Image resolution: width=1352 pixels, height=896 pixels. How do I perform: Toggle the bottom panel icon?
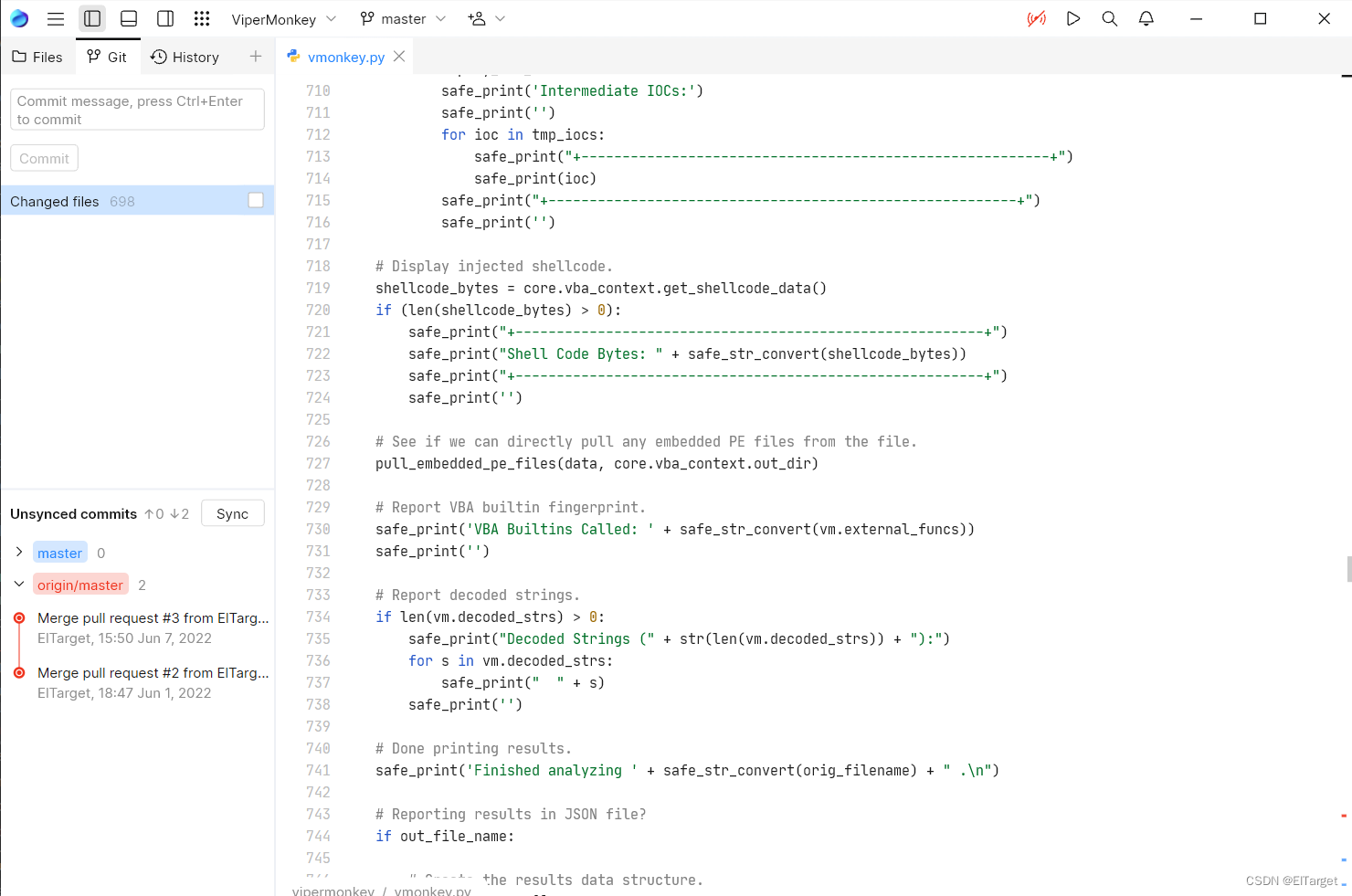click(129, 18)
